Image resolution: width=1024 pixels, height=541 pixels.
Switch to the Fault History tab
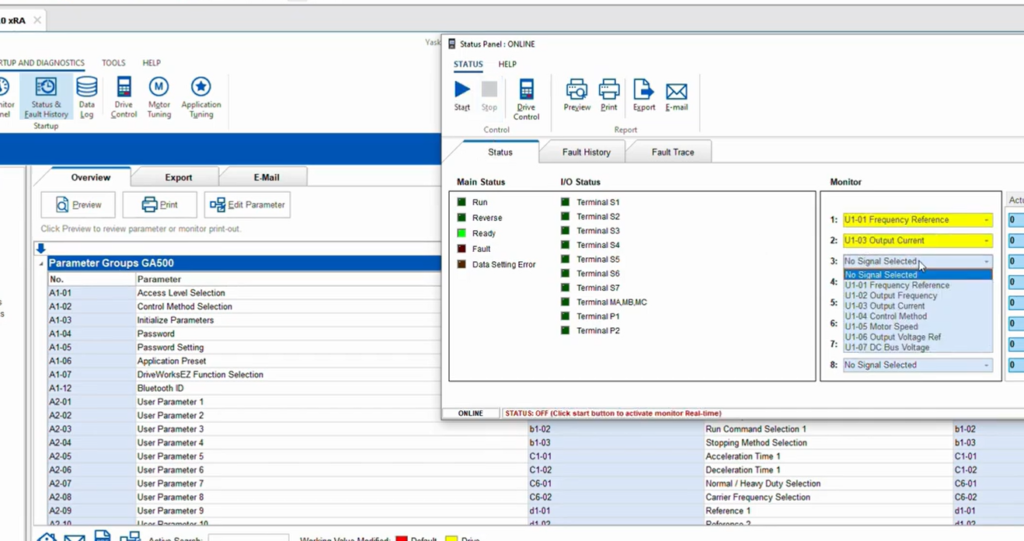coord(586,152)
